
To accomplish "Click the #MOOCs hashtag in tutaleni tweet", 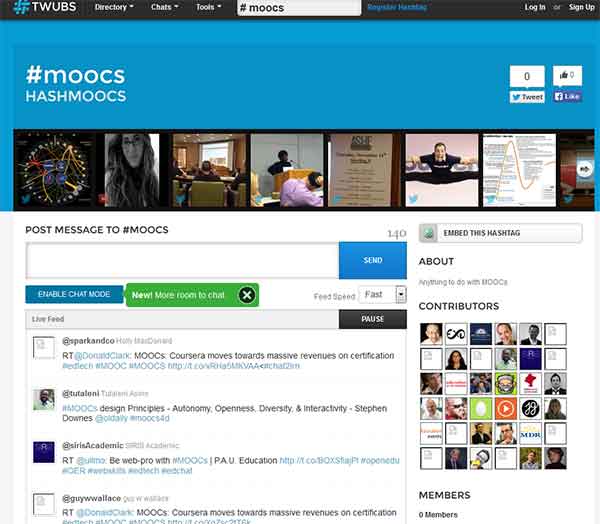I will point(80,408).
